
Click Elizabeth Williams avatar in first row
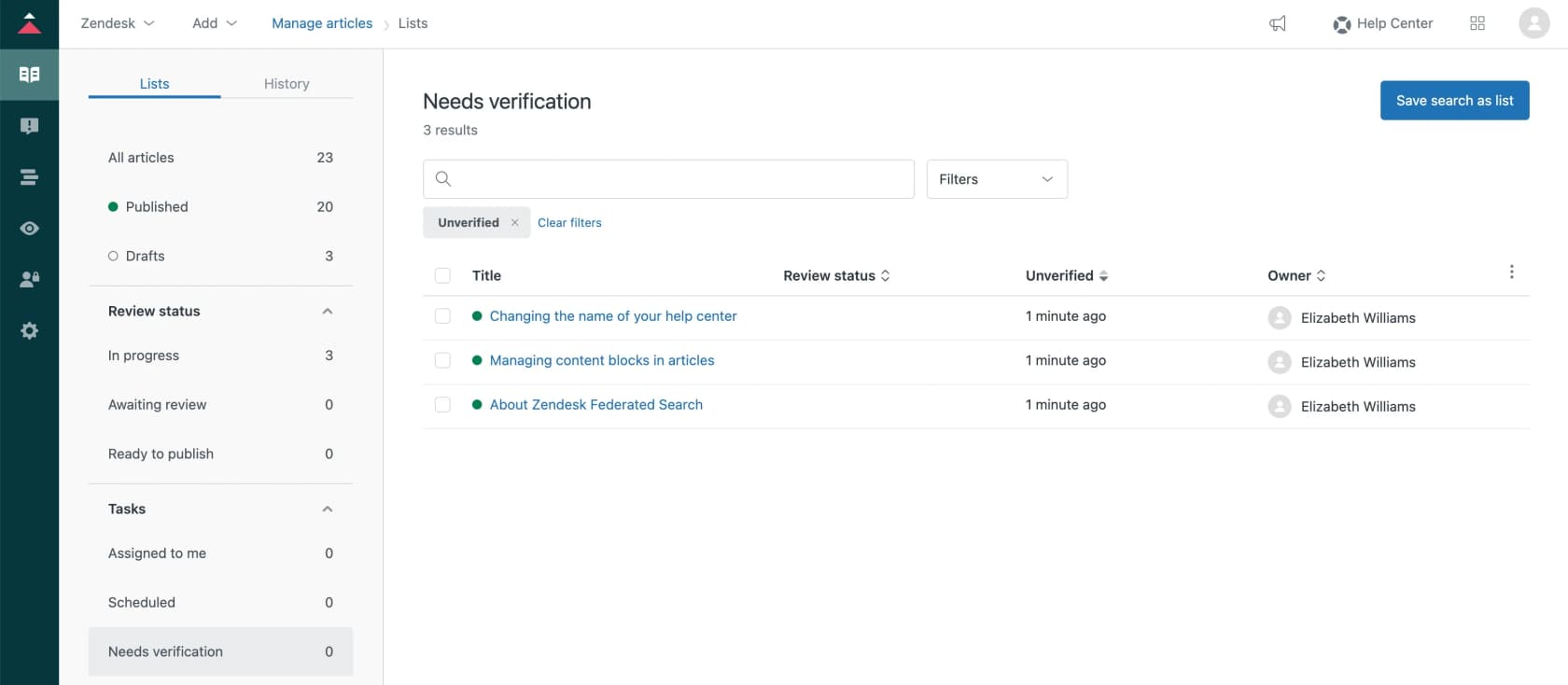(1280, 317)
